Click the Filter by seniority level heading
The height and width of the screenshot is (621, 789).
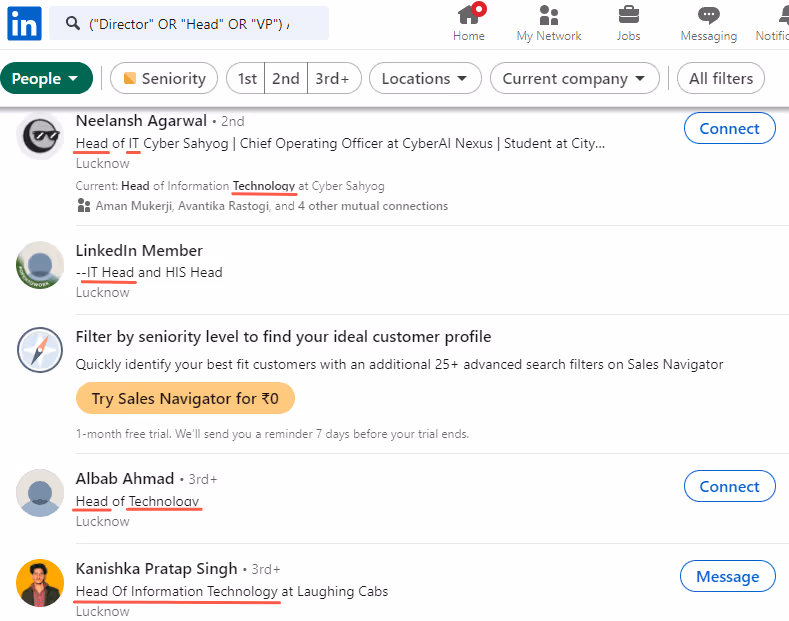283,336
